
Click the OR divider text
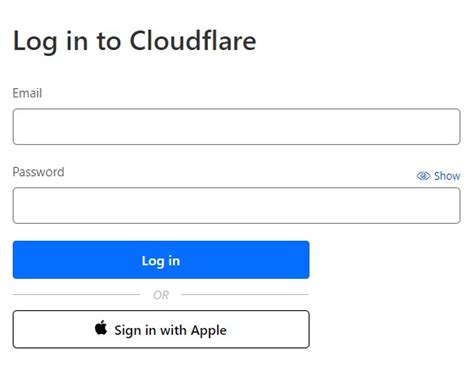click(161, 295)
